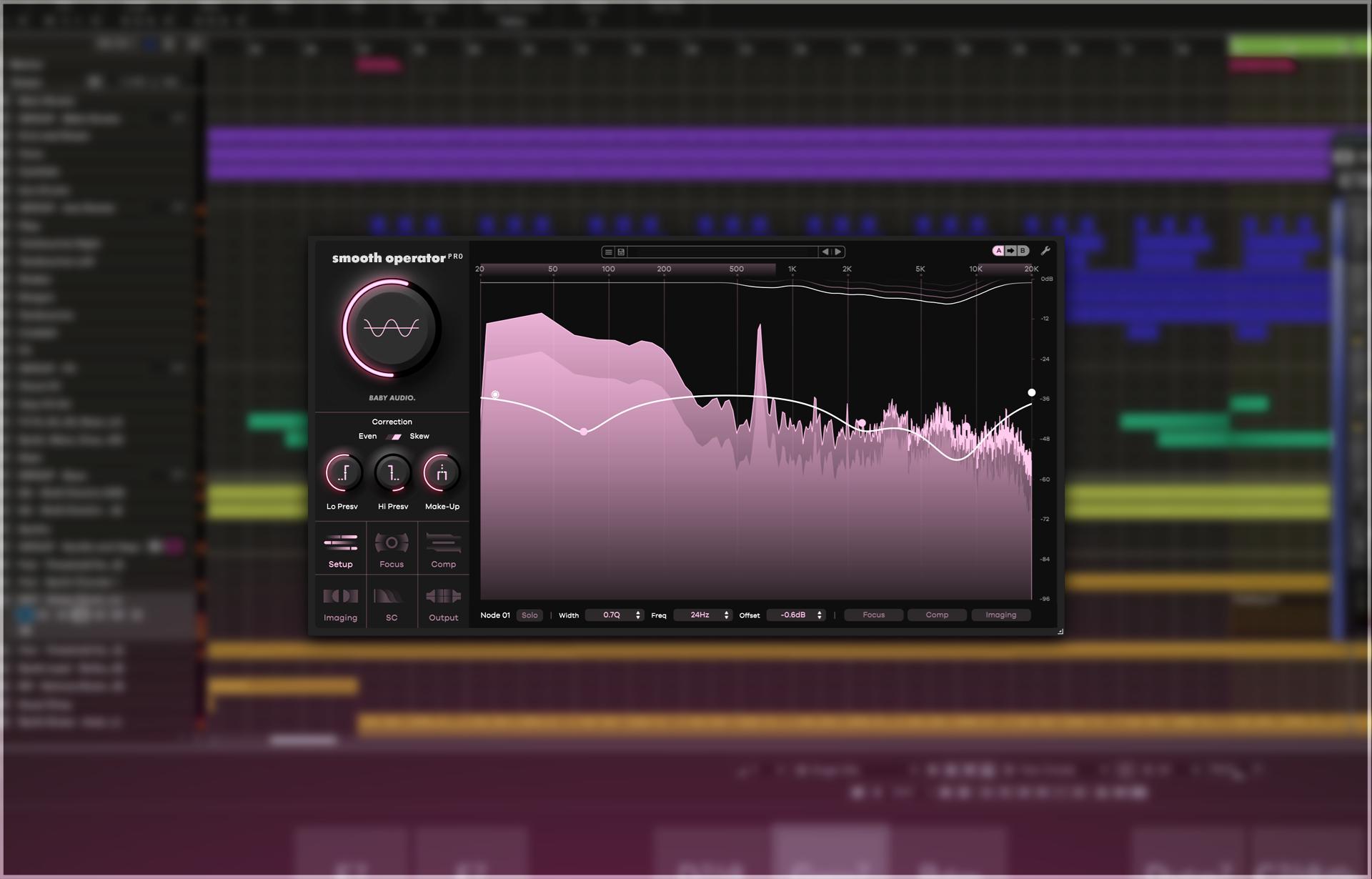Toggle the Even/Skew correction switch
Image resolution: width=1372 pixels, height=879 pixels.
point(394,437)
